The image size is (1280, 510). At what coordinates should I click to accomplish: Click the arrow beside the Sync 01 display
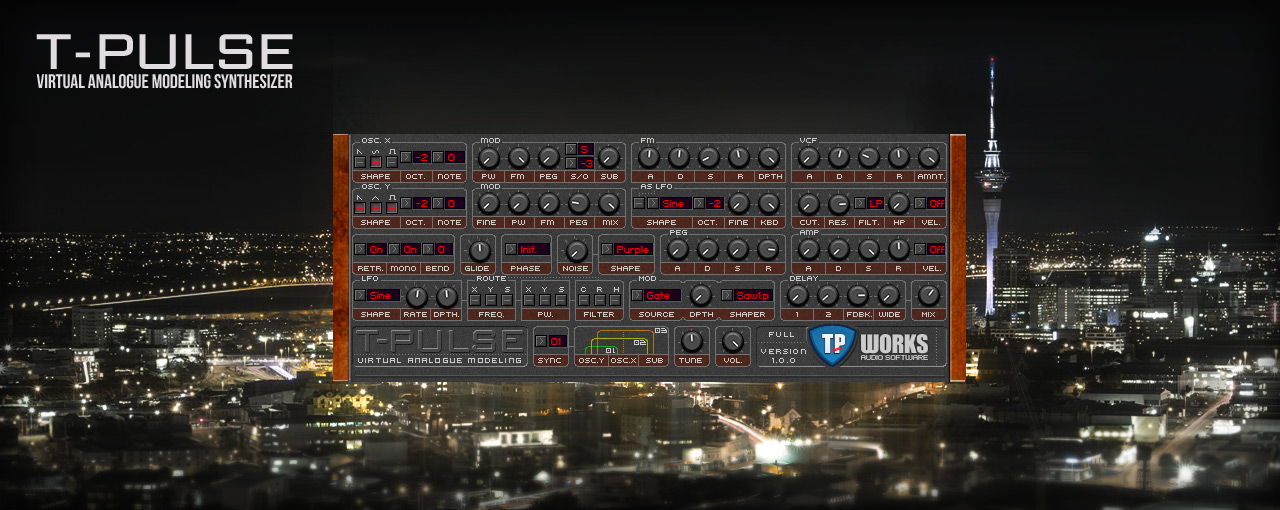tap(541, 341)
